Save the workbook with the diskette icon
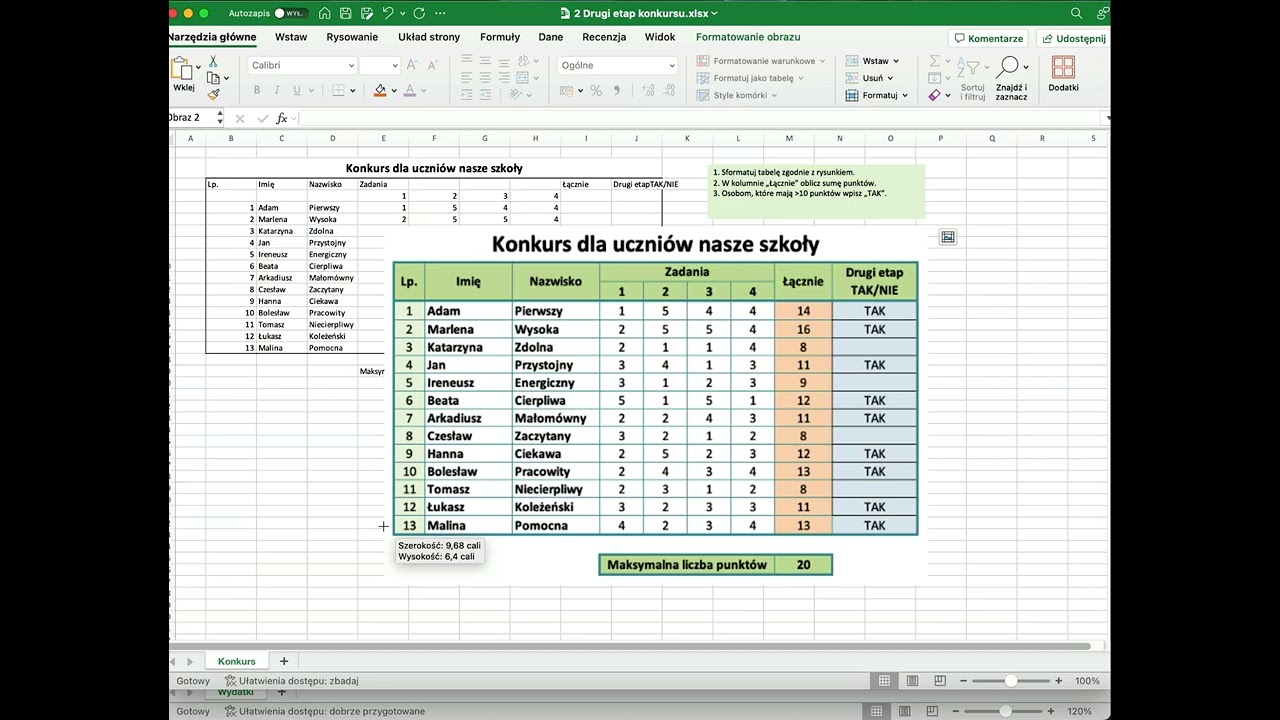1280x720 pixels. (x=345, y=13)
